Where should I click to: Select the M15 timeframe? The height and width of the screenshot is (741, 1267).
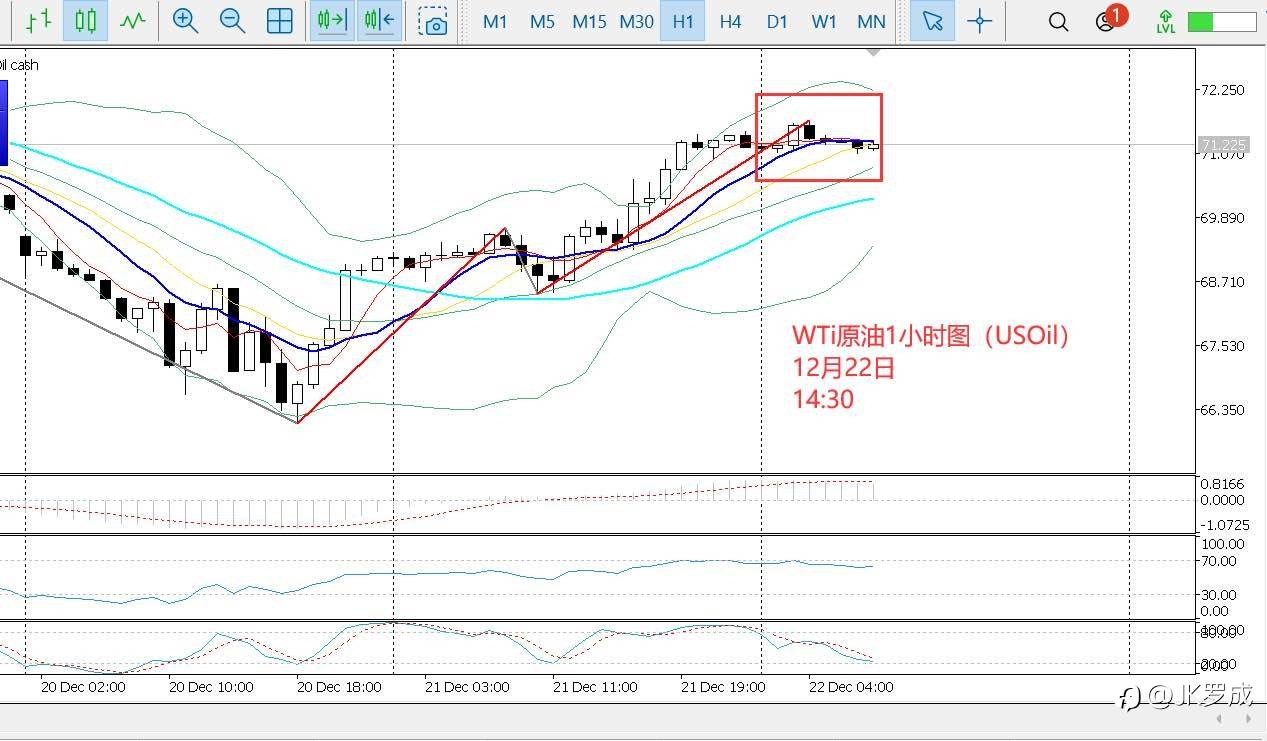click(589, 21)
